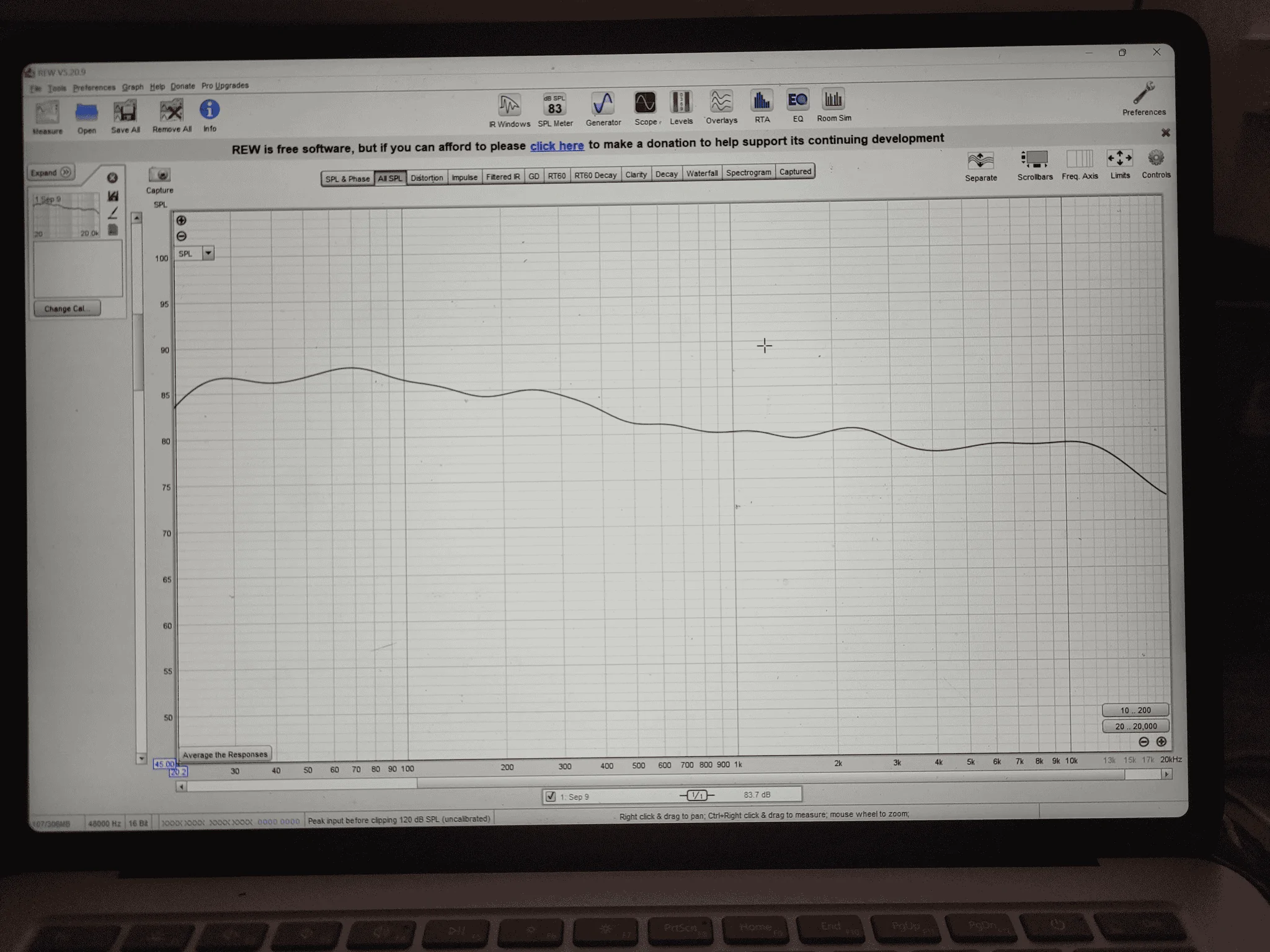Image resolution: width=1270 pixels, height=952 pixels.
Task: Open the Help menu
Action: [x=158, y=87]
